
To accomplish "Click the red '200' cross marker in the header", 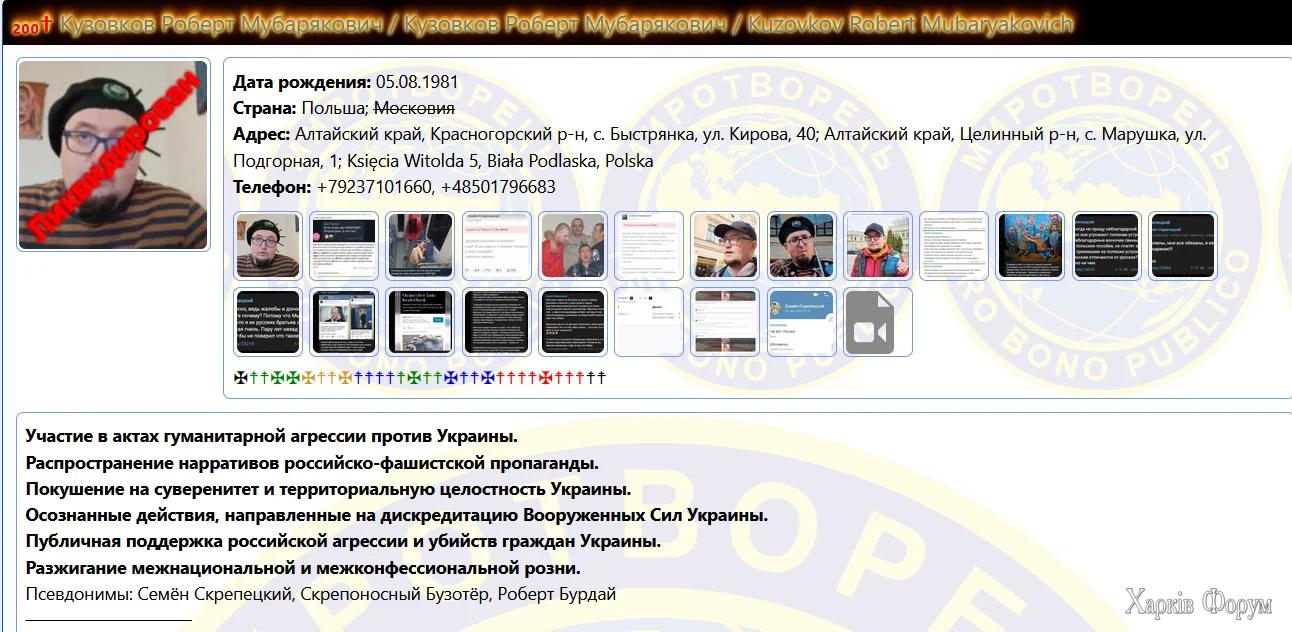I will [x=33, y=24].
